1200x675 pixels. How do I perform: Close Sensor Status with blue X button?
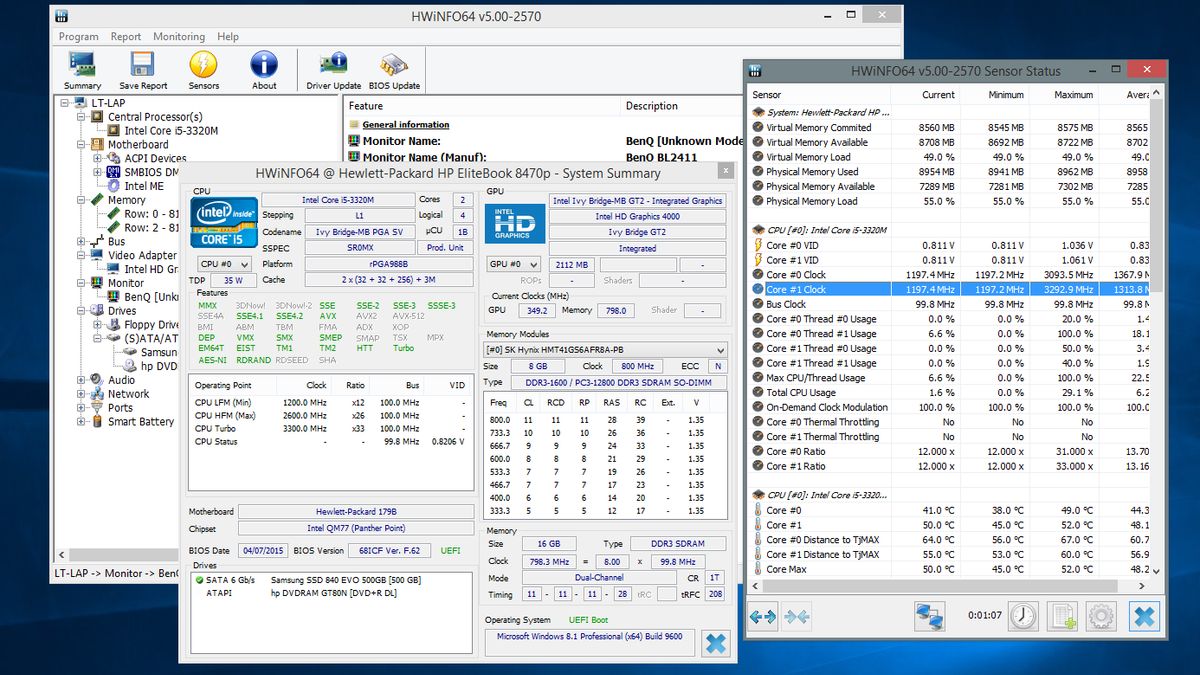[1144, 616]
